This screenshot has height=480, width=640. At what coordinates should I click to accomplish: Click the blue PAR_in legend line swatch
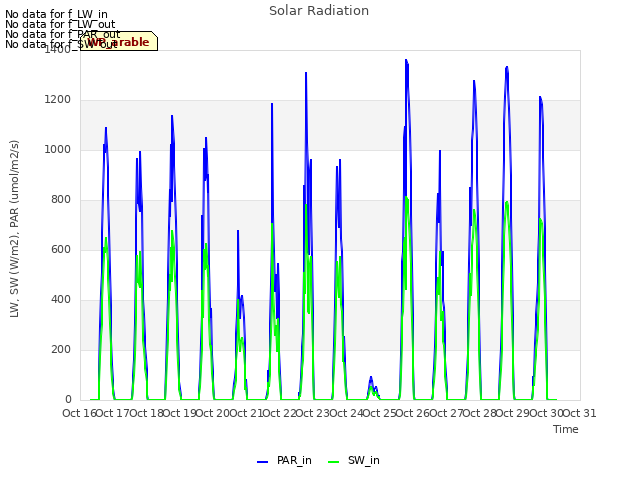[x=262, y=462]
